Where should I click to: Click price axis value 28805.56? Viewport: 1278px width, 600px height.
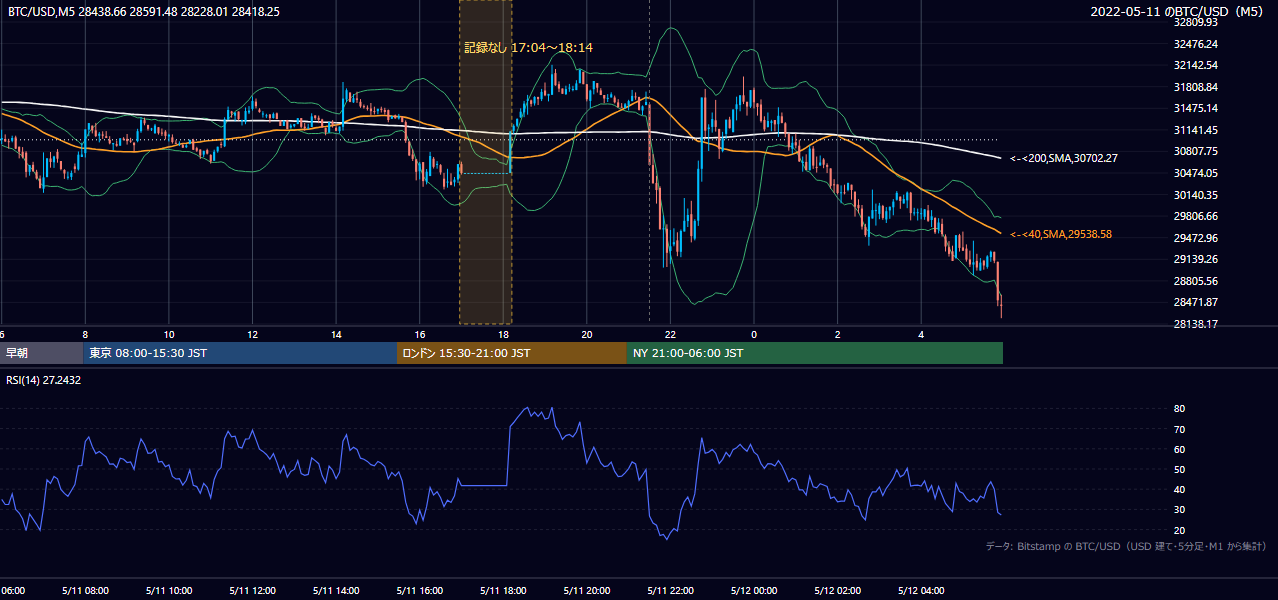click(x=1195, y=281)
